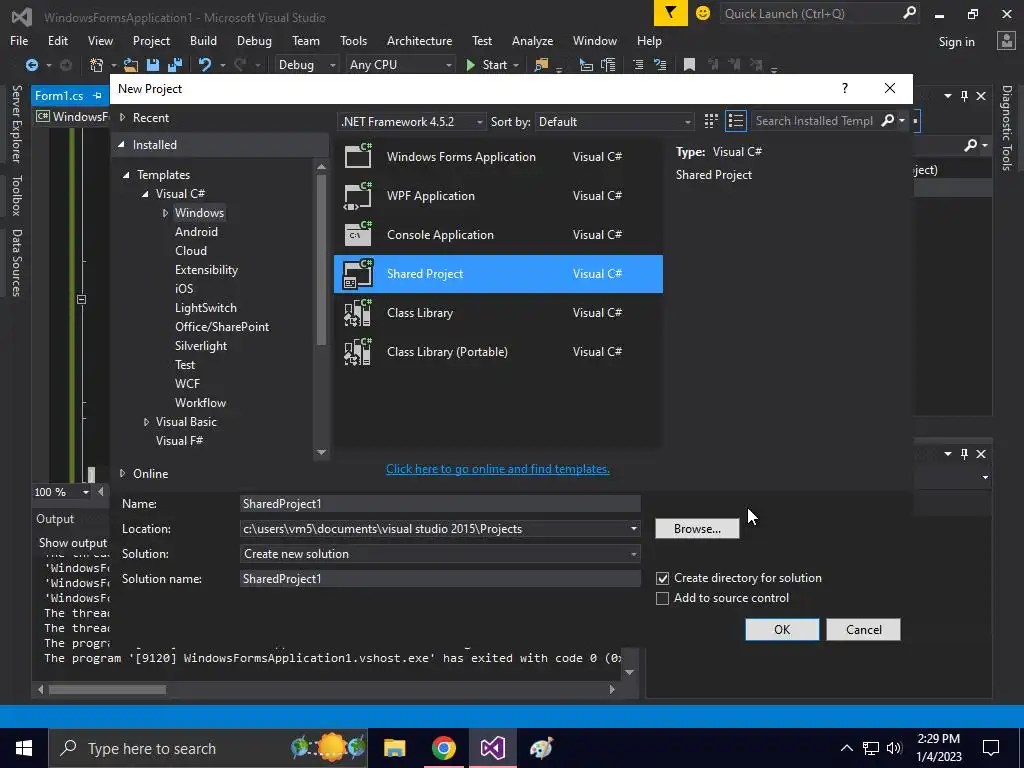Click Sign in at top right
Image resolution: width=1024 pixels, height=768 pixels.
pos(956,41)
